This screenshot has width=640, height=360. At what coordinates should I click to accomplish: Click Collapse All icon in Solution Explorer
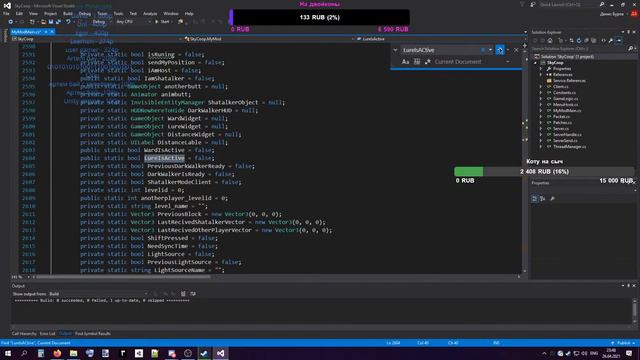[x=587, y=40]
